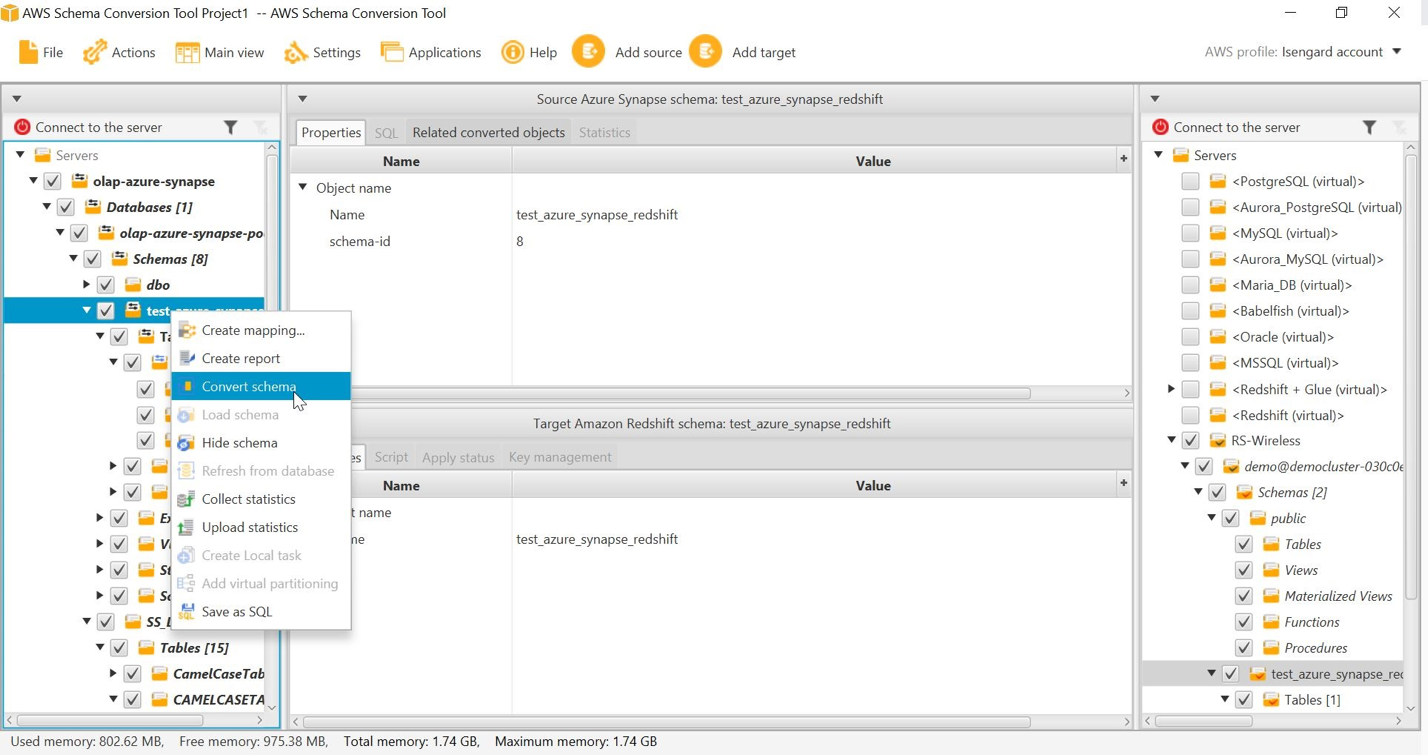Expand the <Redshift + Glue (virtual)> node
Viewport: 1428px width, 755px height.
point(1171,389)
